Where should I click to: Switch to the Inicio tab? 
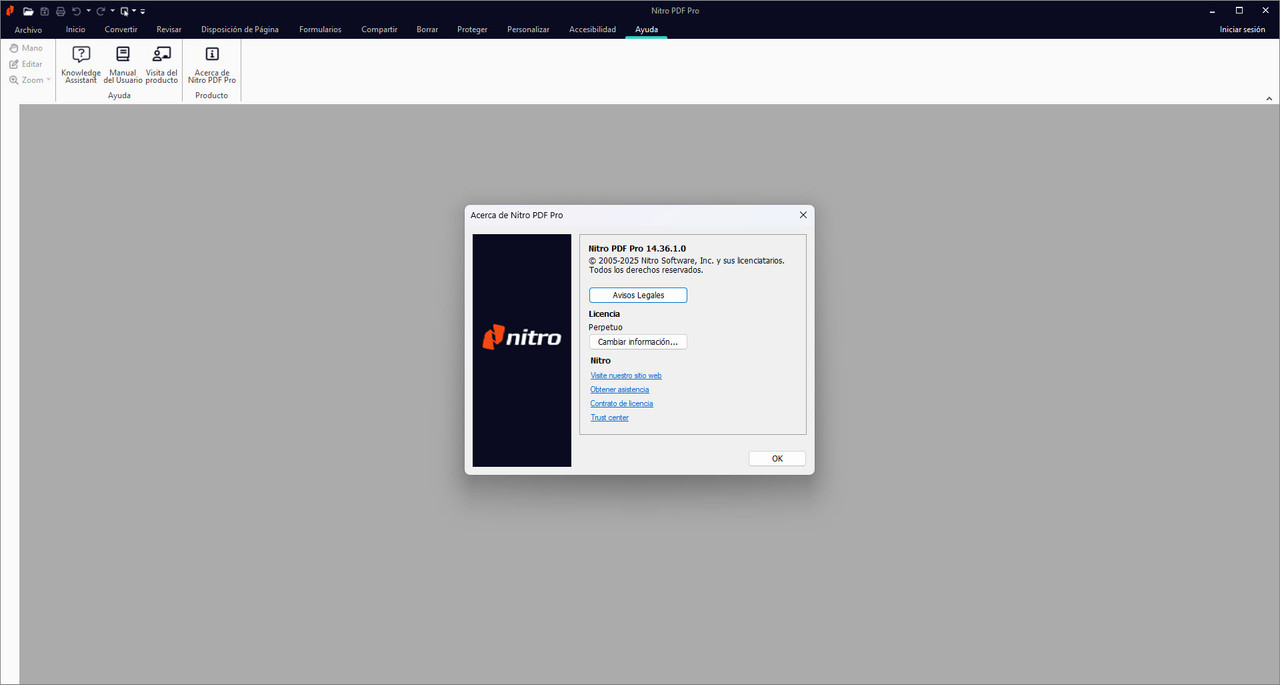tap(76, 30)
